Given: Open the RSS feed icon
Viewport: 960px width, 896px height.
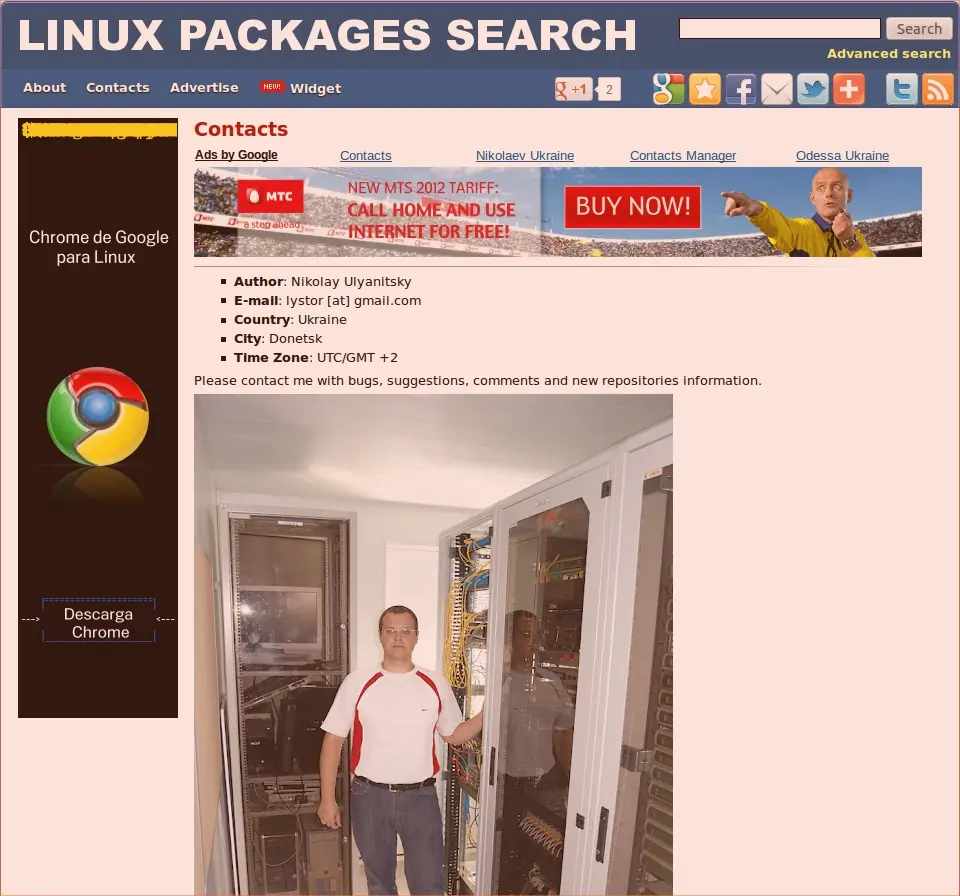Looking at the screenshot, I should (x=937, y=89).
